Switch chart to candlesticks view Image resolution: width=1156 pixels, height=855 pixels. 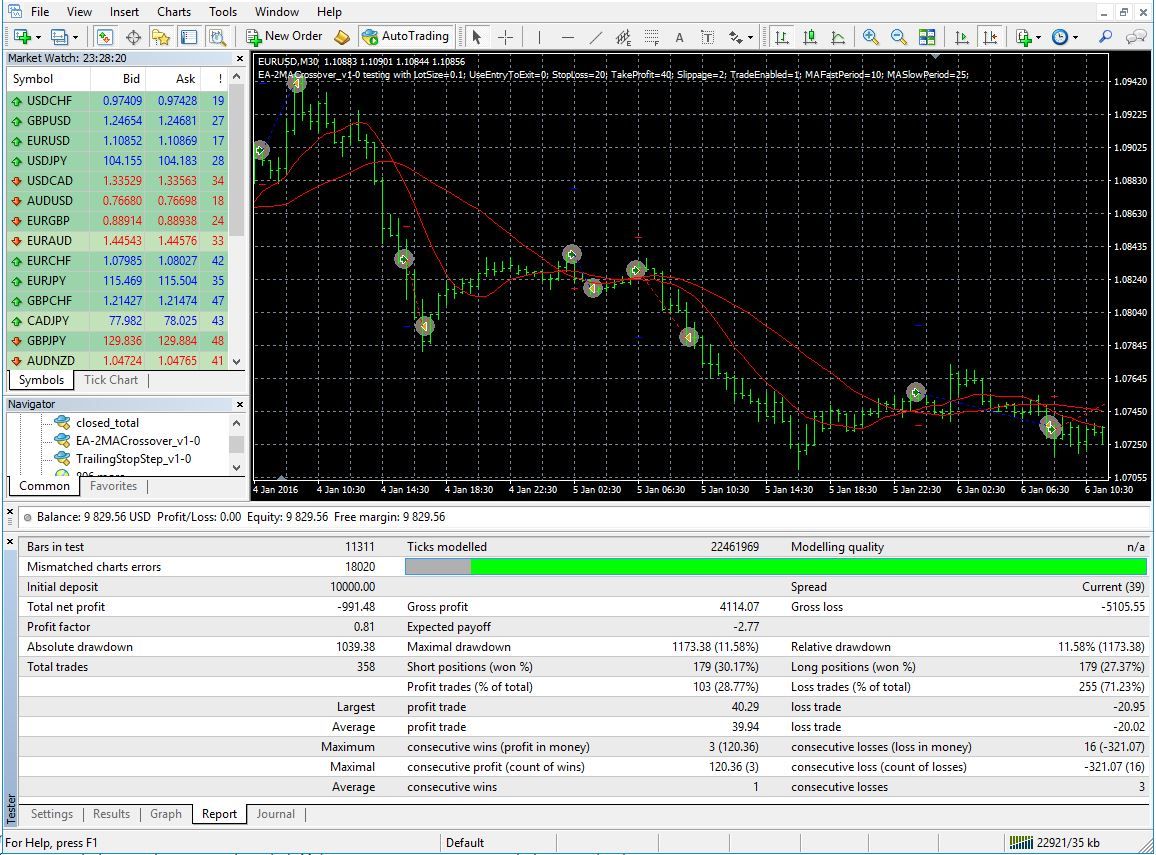(x=809, y=36)
